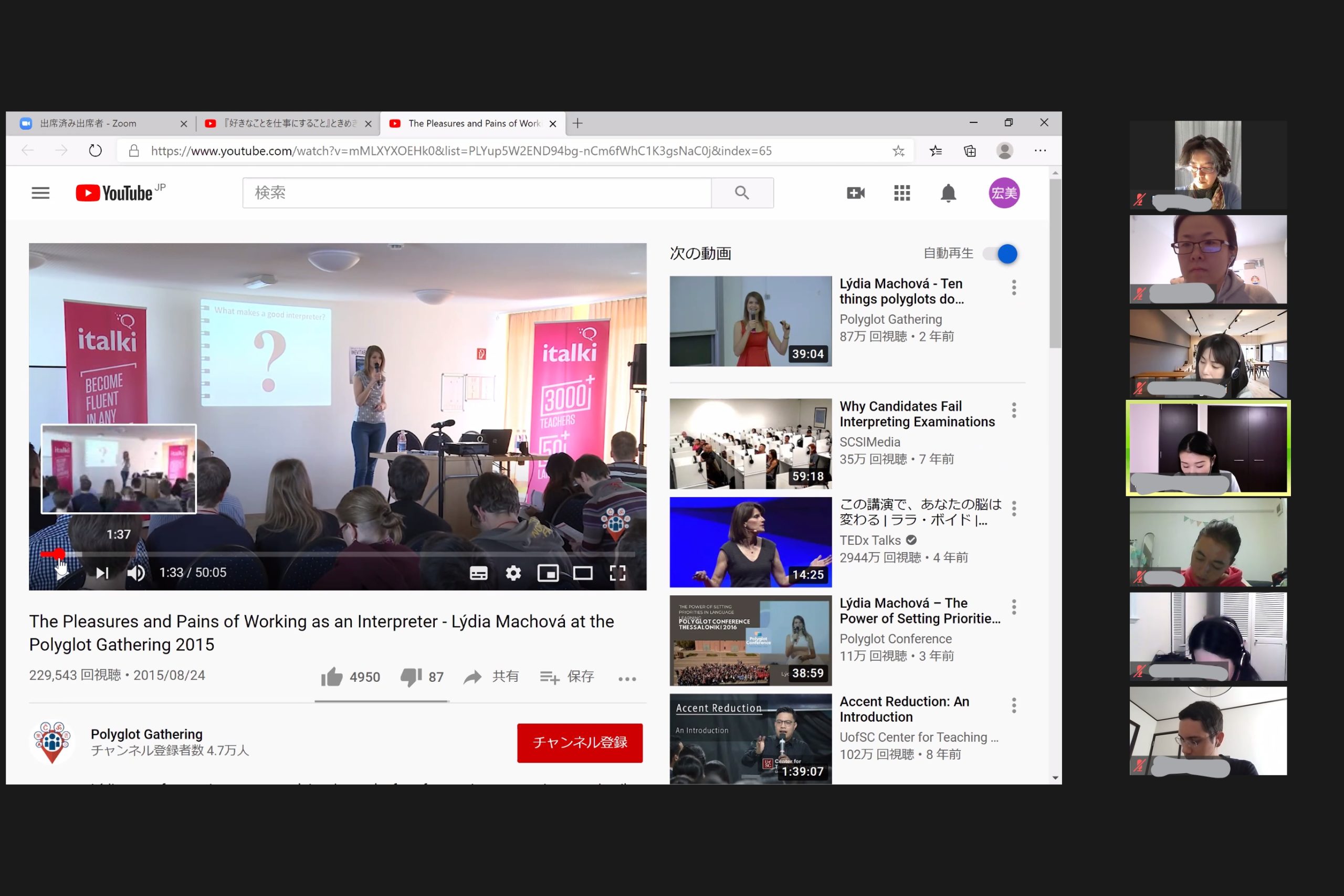The width and height of the screenshot is (1344, 896).
Task: Open options for Accent Reduction video
Action: [x=1014, y=705]
